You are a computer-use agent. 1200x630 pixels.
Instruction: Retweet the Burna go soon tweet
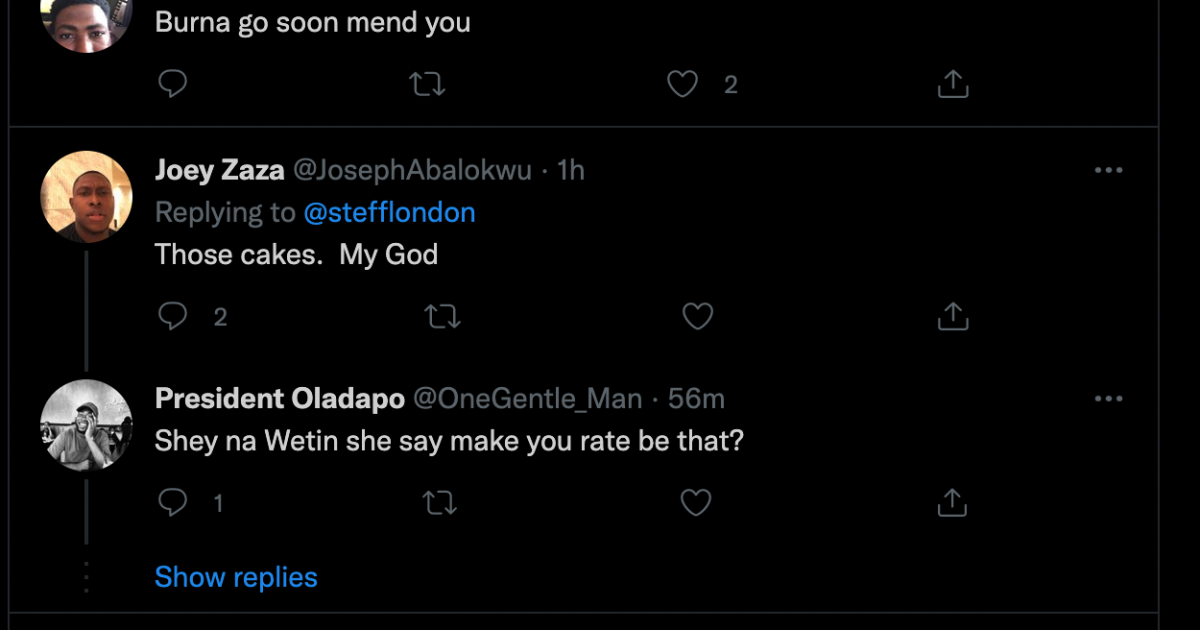(x=428, y=85)
